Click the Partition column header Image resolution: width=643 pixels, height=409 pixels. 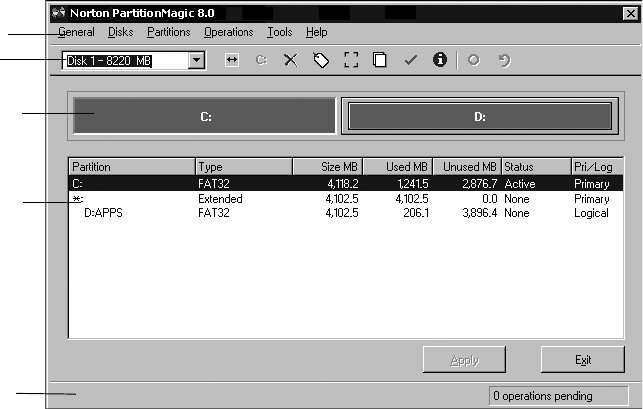tap(132, 167)
